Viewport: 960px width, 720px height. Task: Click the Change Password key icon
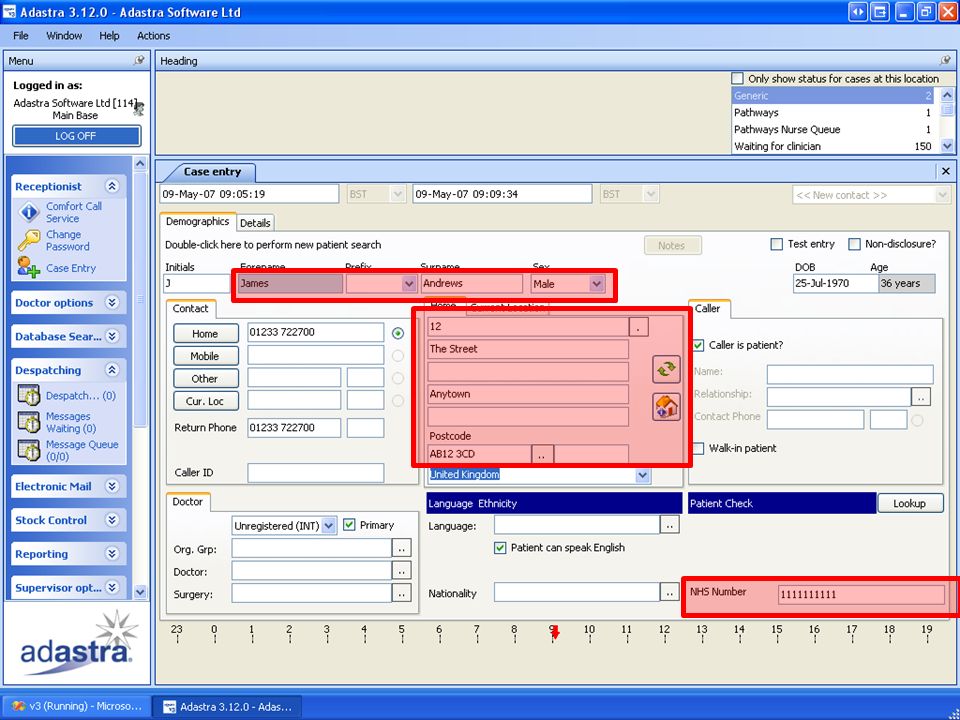click(x=29, y=240)
